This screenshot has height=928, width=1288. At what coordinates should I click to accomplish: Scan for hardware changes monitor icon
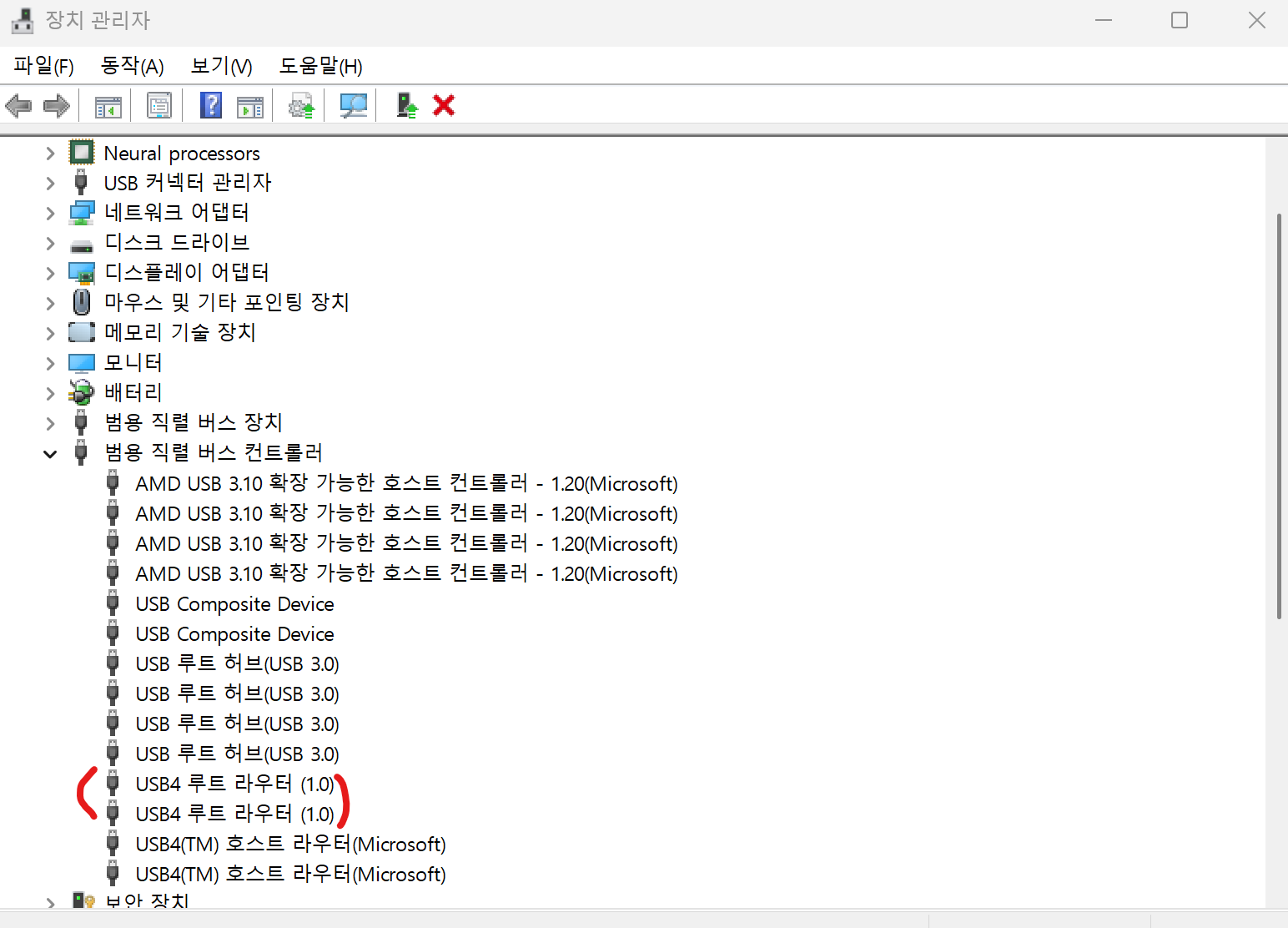click(354, 106)
